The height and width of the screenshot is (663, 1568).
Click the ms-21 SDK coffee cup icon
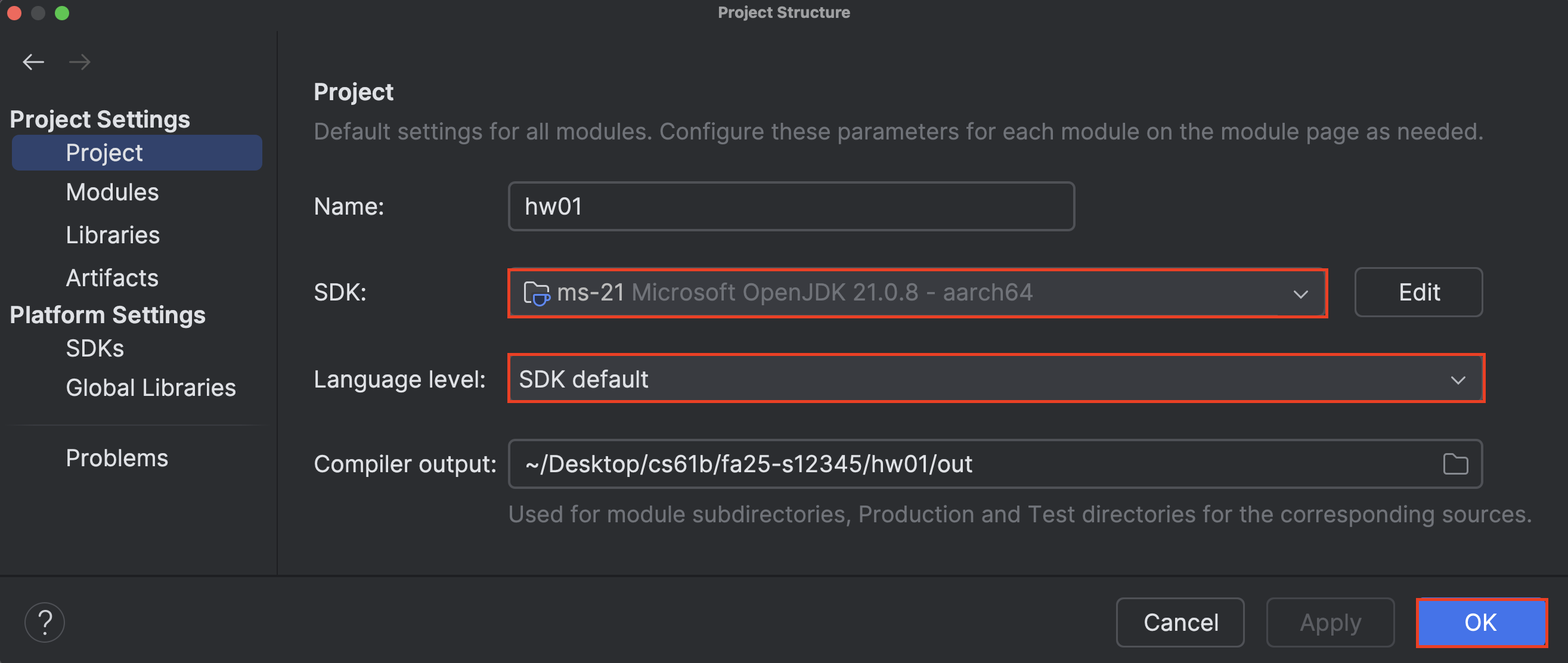click(538, 293)
